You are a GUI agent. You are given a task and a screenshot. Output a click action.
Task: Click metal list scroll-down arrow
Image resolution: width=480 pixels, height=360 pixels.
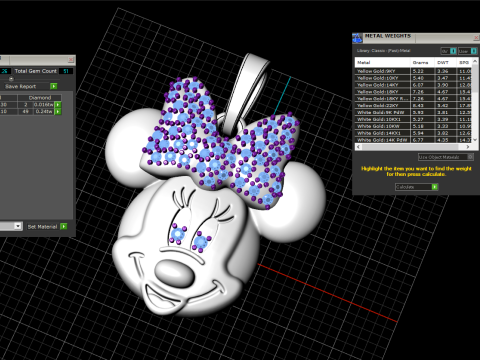(x=476, y=140)
